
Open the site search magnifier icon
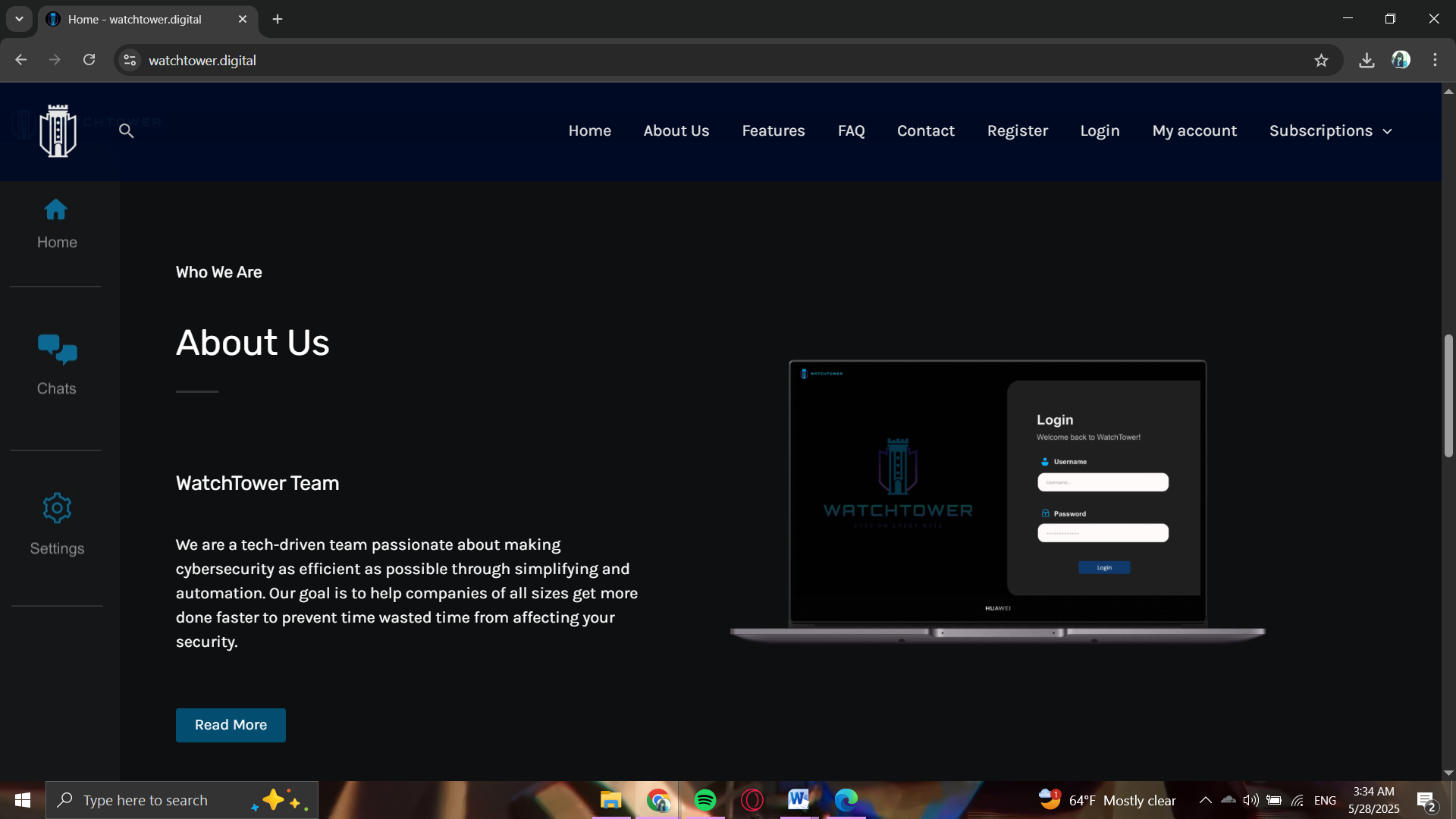[127, 131]
